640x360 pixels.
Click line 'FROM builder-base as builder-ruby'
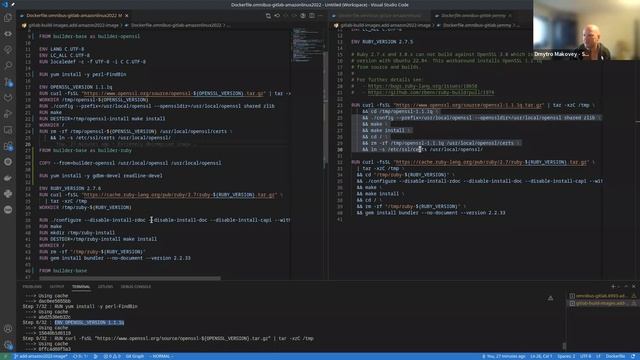[86, 150]
